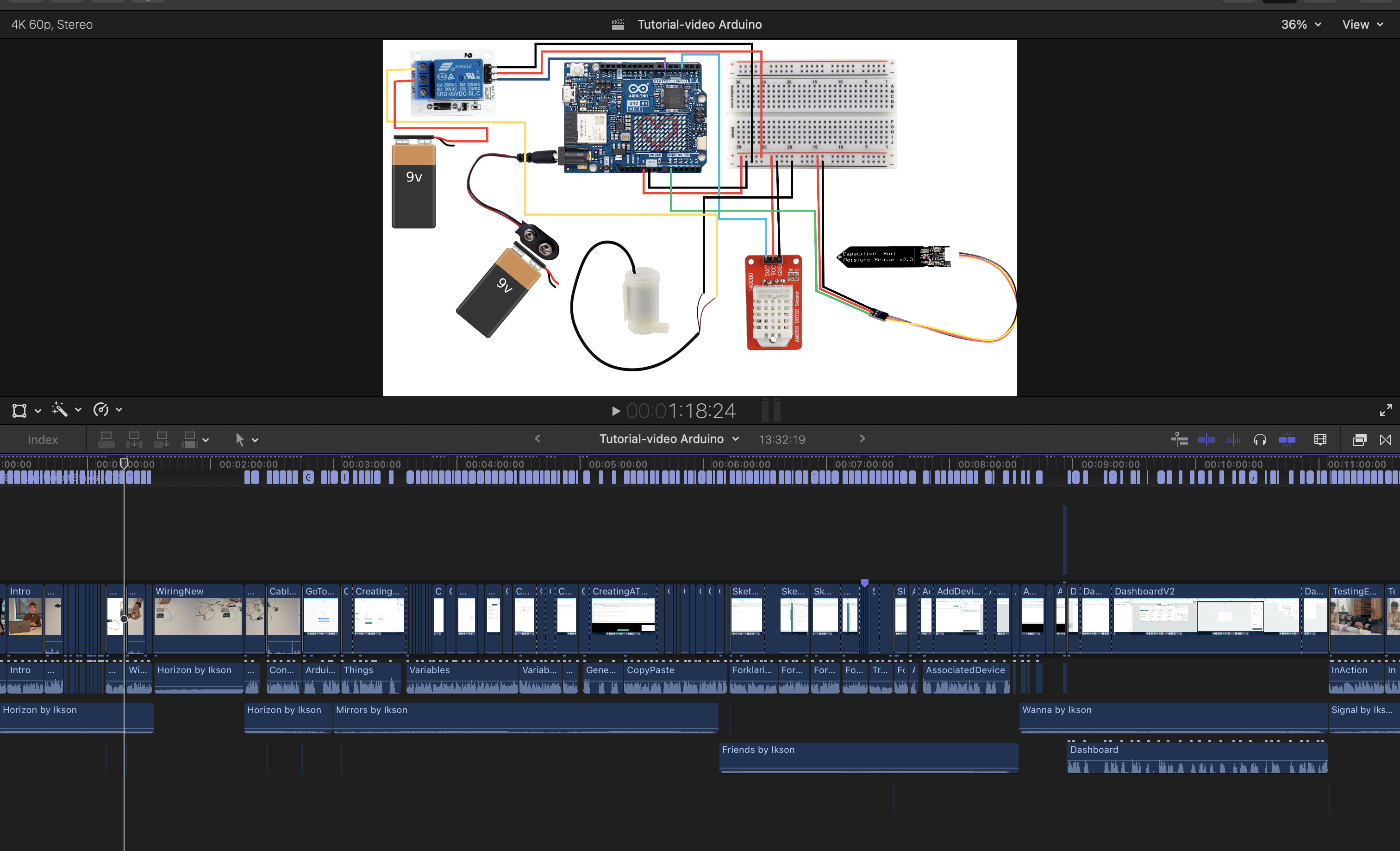Click the 4K 60p, Stereo format label
This screenshot has width=1400, height=851.
(52, 25)
